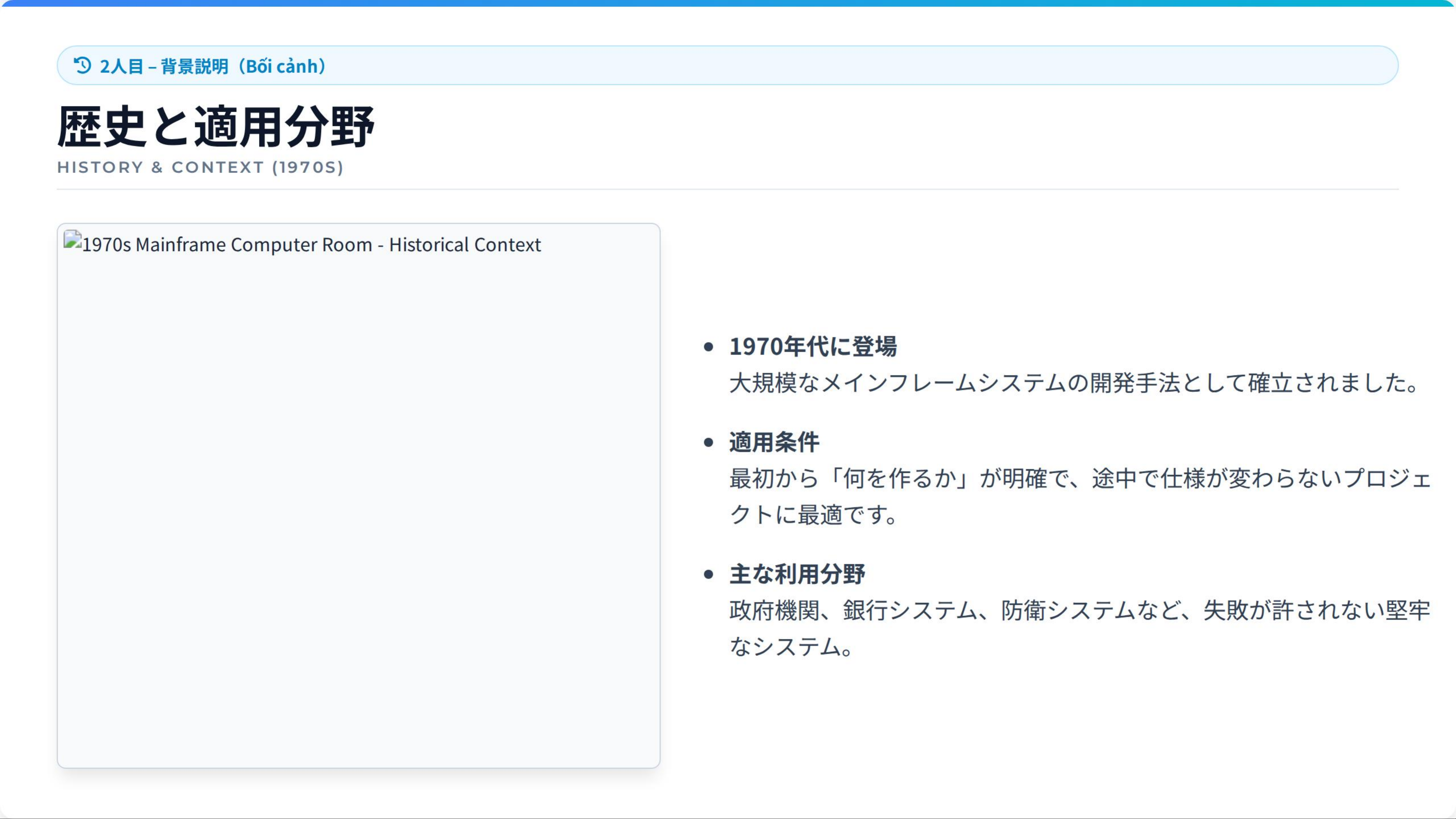Click the 政府機関、銀行システム text line
1456x819 pixels.
pos(1079,610)
